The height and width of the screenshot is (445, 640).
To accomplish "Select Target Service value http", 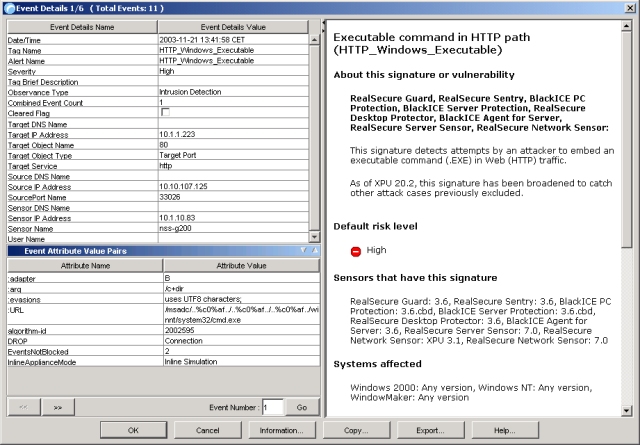I will 233,165.
